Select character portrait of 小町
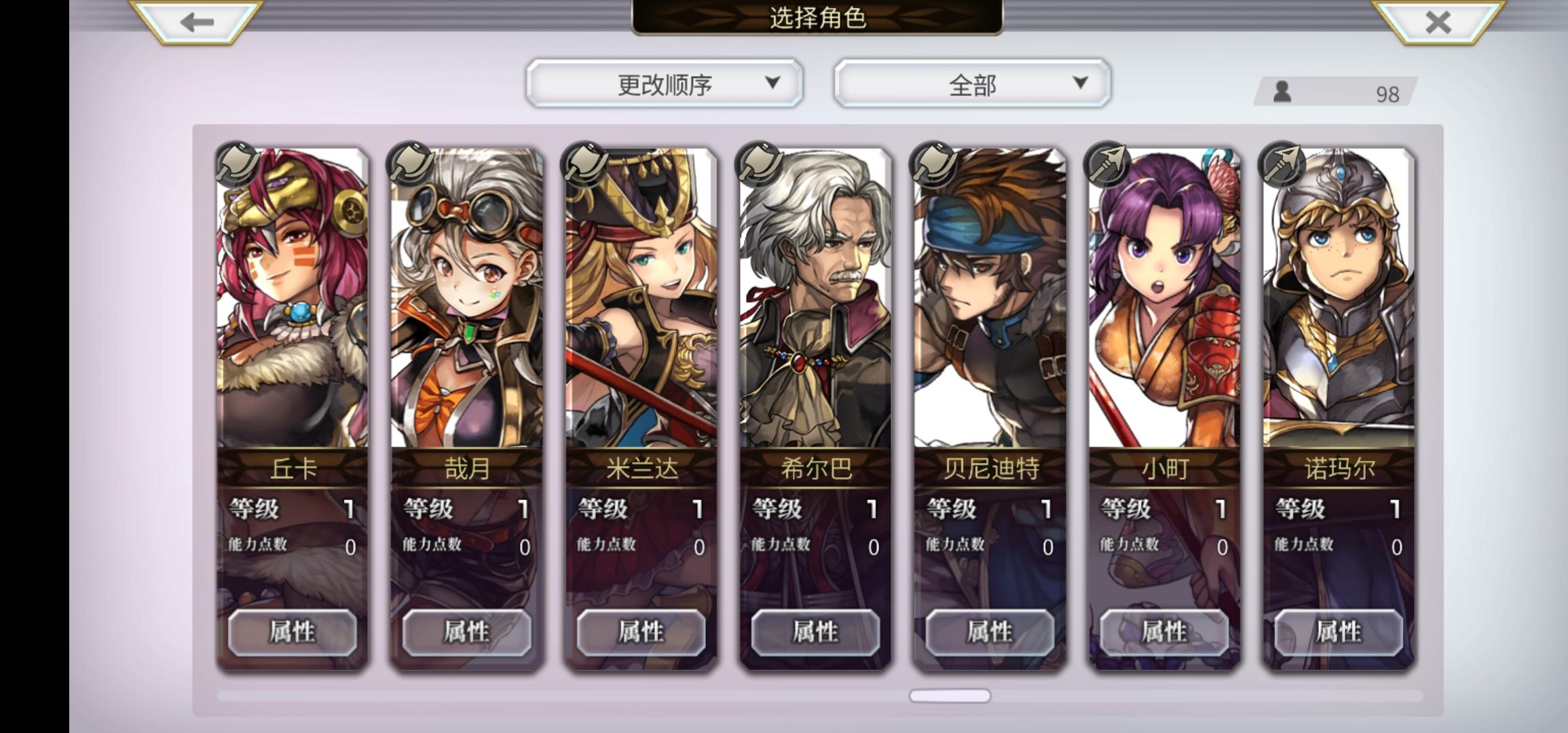1568x733 pixels. pos(1165,299)
